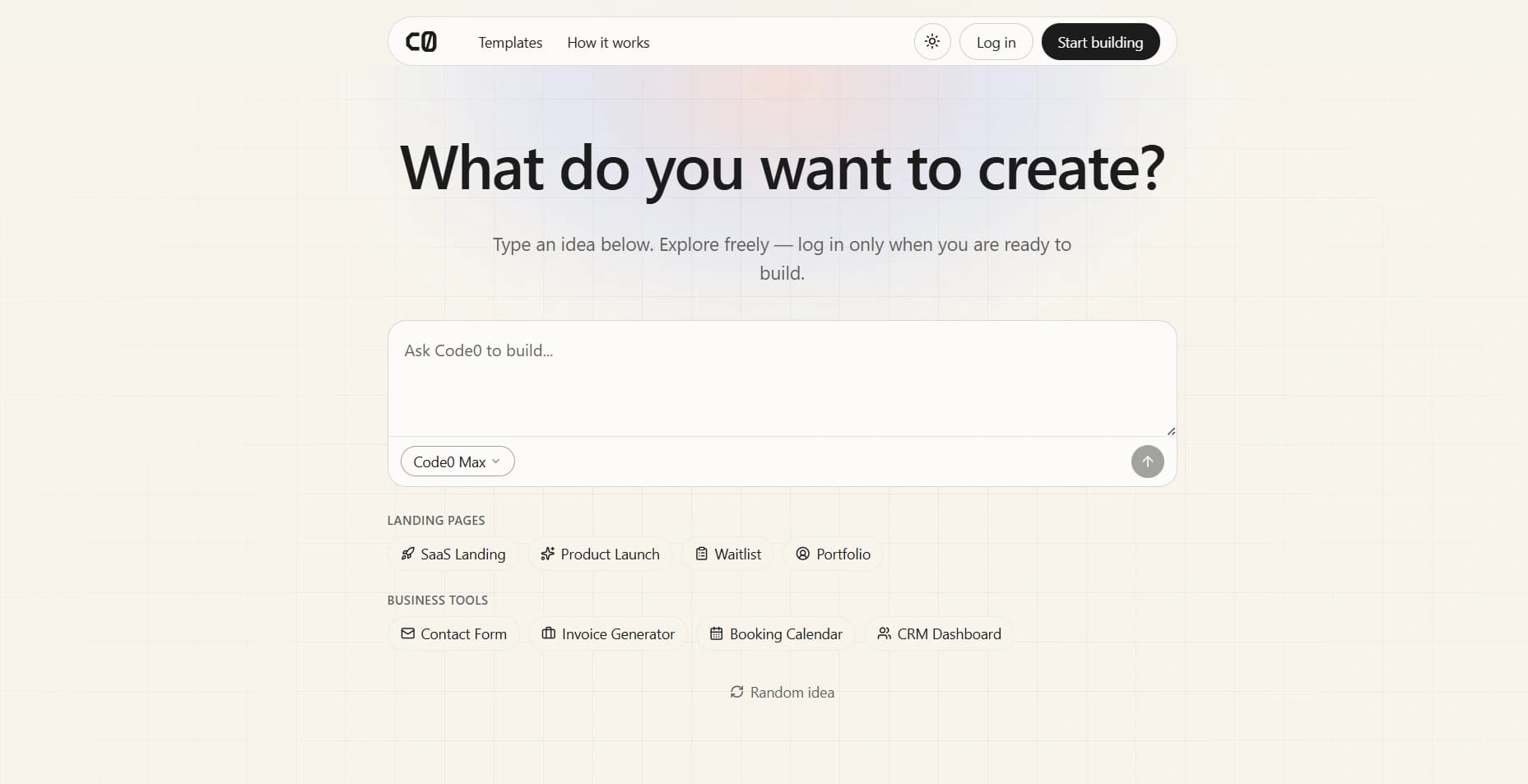The image size is (1528, 784).
Task: Click the Log in button
Action: pos(996,42)
